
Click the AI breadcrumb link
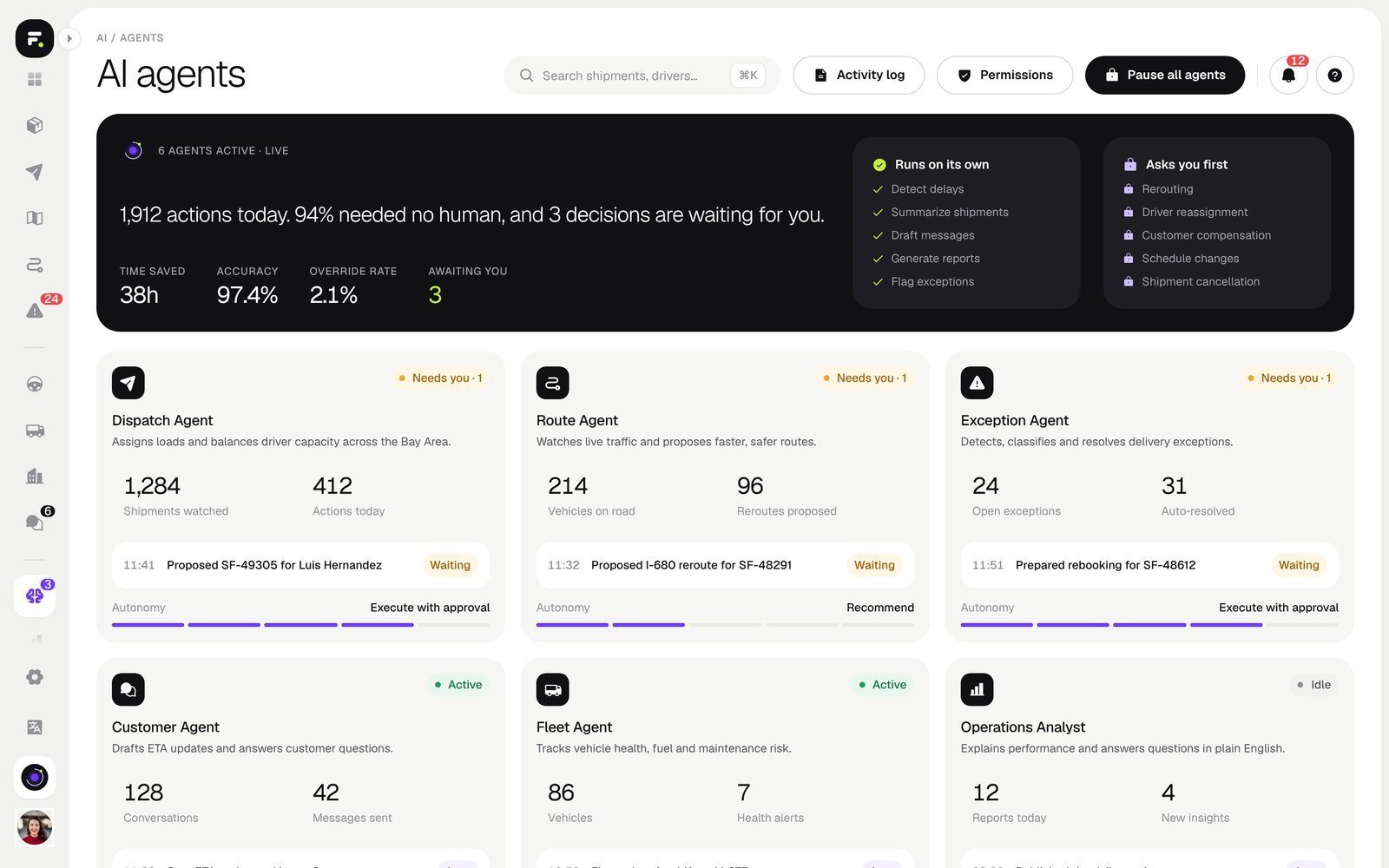click(x=102, y=38)
